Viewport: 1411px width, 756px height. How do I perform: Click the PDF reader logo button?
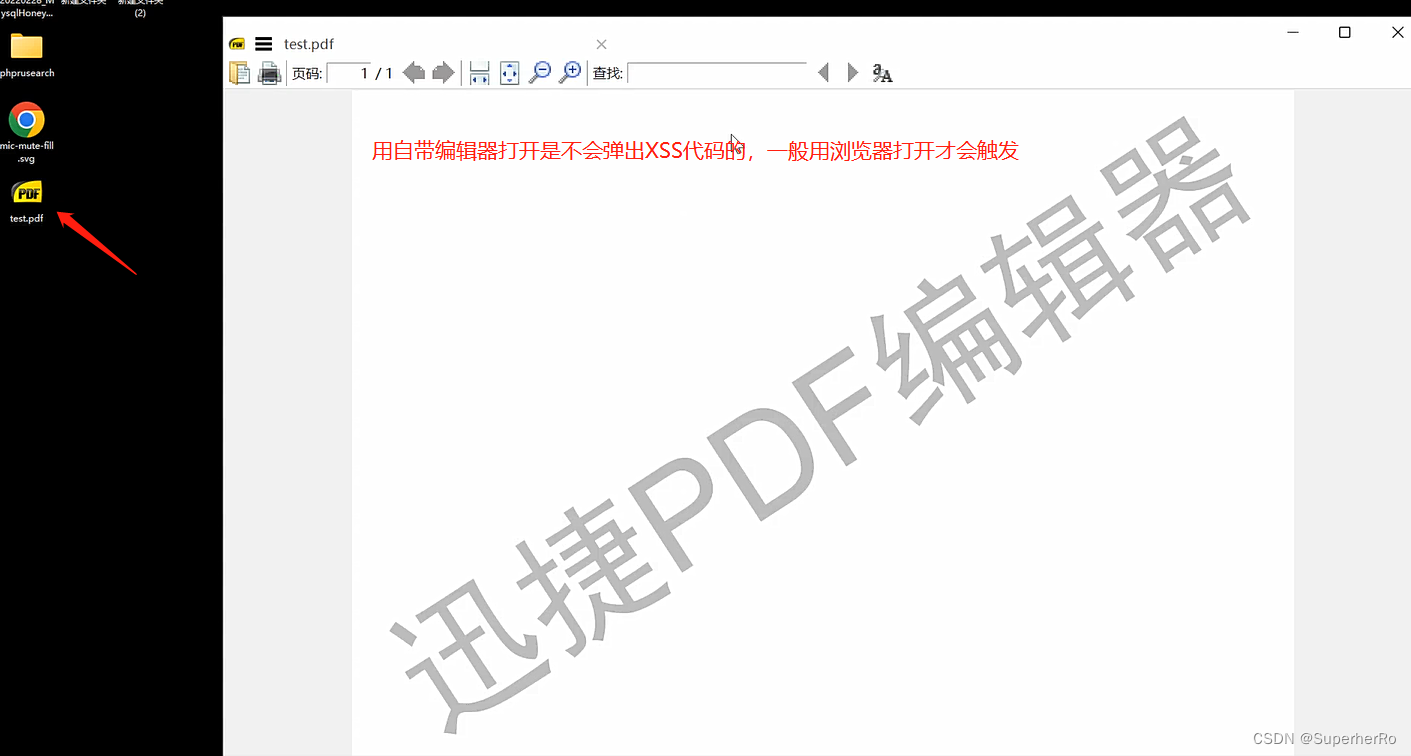click(237, 43)
